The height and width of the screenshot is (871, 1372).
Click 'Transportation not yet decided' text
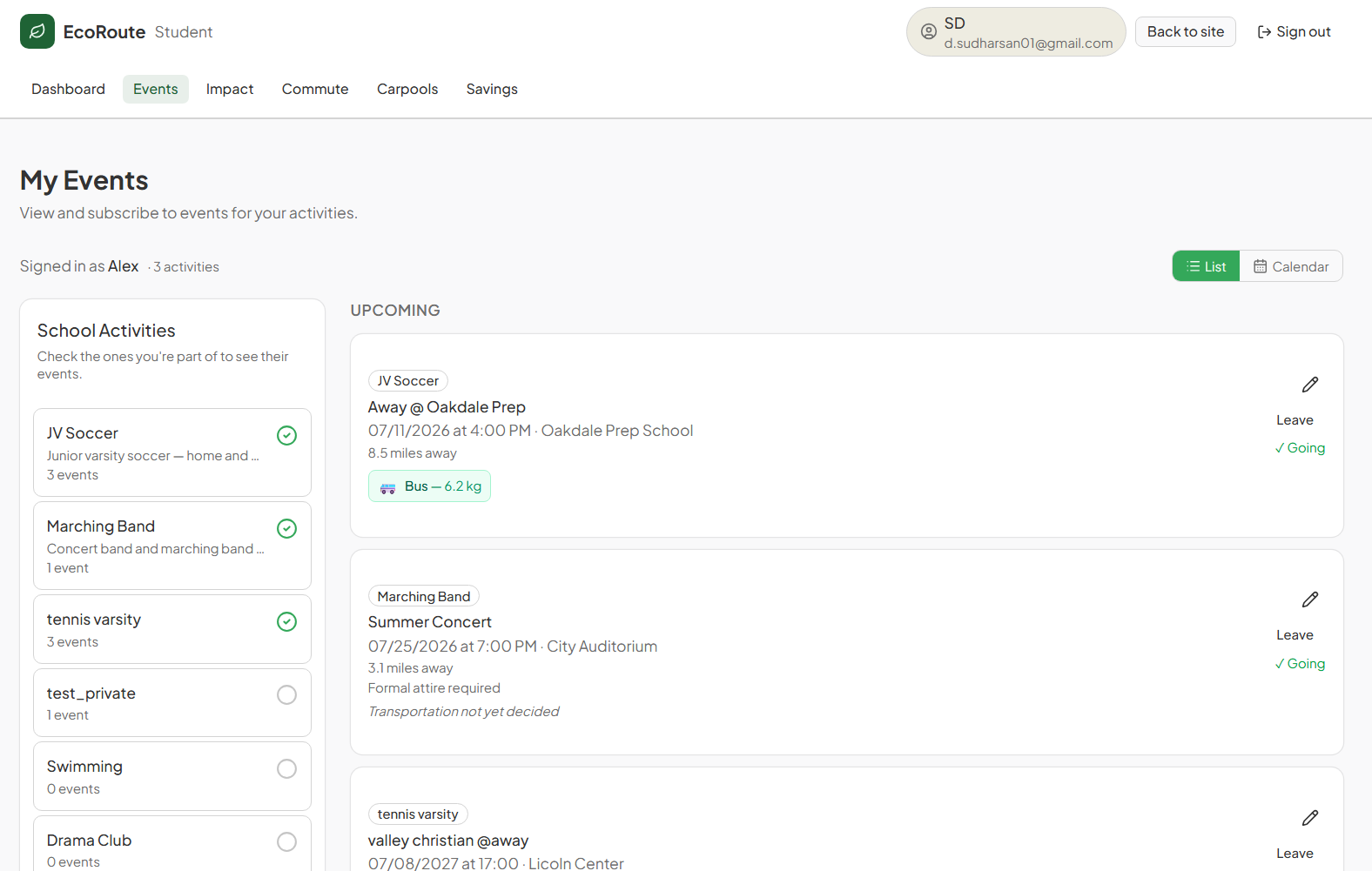(463, 712)
